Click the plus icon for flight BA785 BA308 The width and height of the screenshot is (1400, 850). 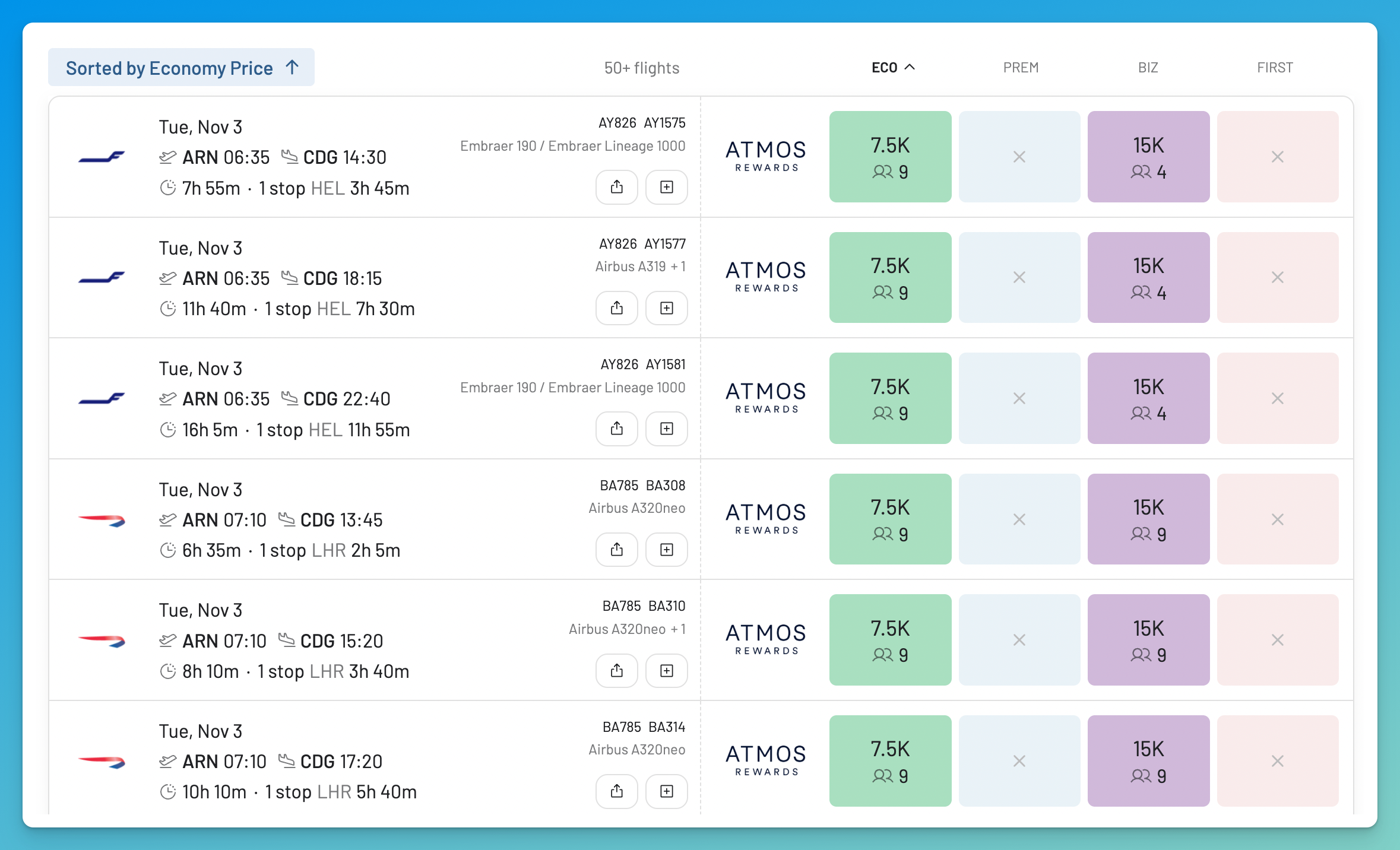[666, 550]
